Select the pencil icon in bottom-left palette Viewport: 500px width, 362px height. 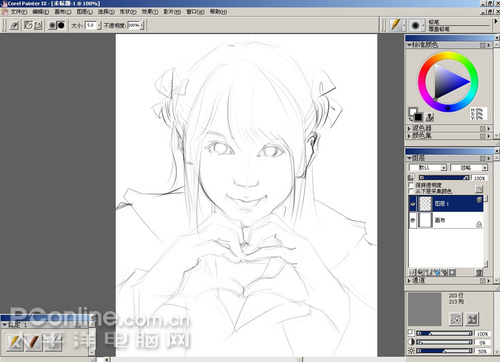pyautogui.click(x=15, y=342)
